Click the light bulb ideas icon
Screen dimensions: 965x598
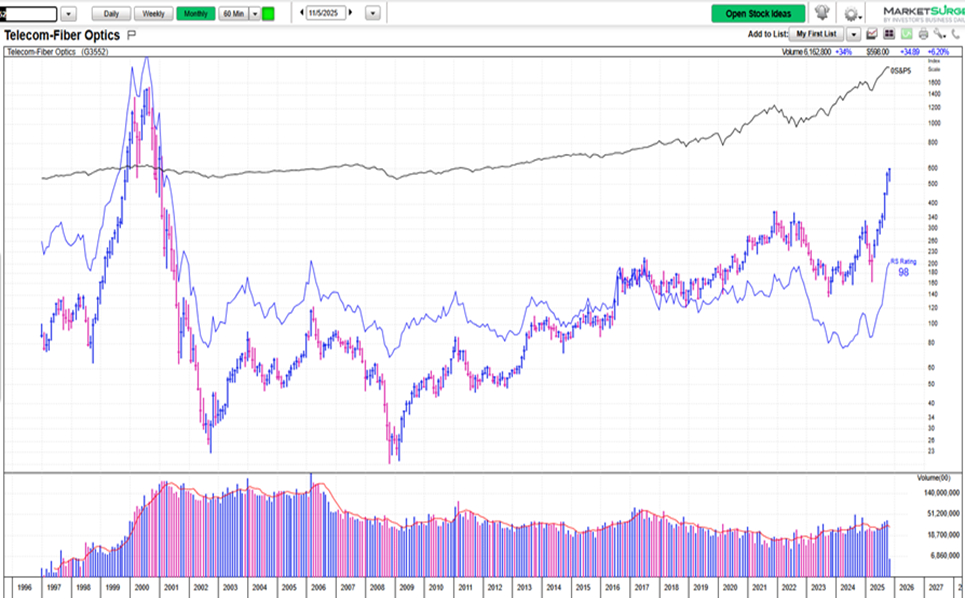tap(822, 13)
